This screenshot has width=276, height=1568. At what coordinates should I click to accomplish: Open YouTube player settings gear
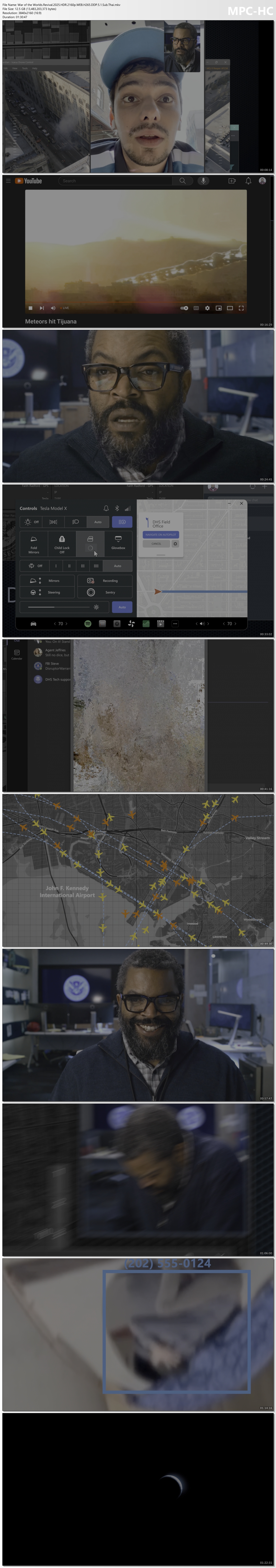point(207,308)
